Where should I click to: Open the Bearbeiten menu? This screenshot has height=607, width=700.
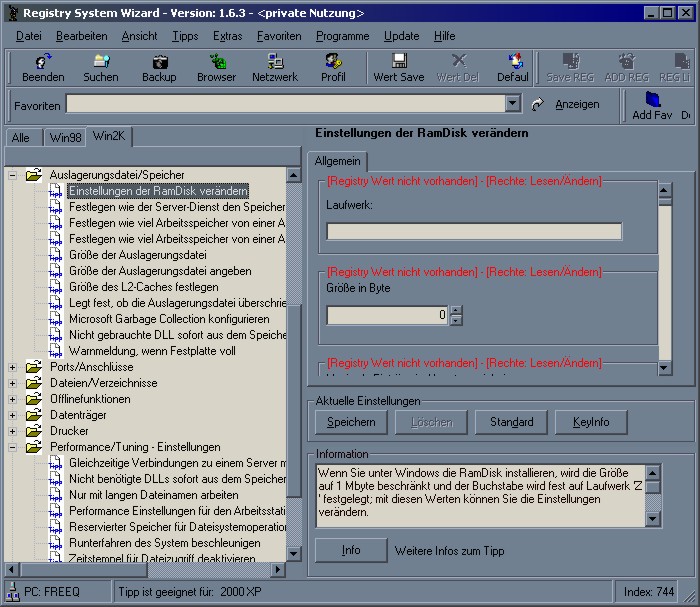(82, 36)
